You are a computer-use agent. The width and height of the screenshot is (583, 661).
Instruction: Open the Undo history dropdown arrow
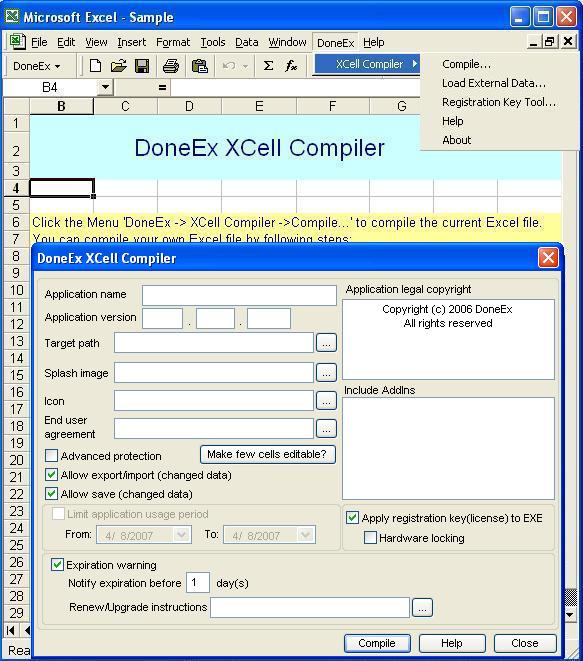(246, 66)
